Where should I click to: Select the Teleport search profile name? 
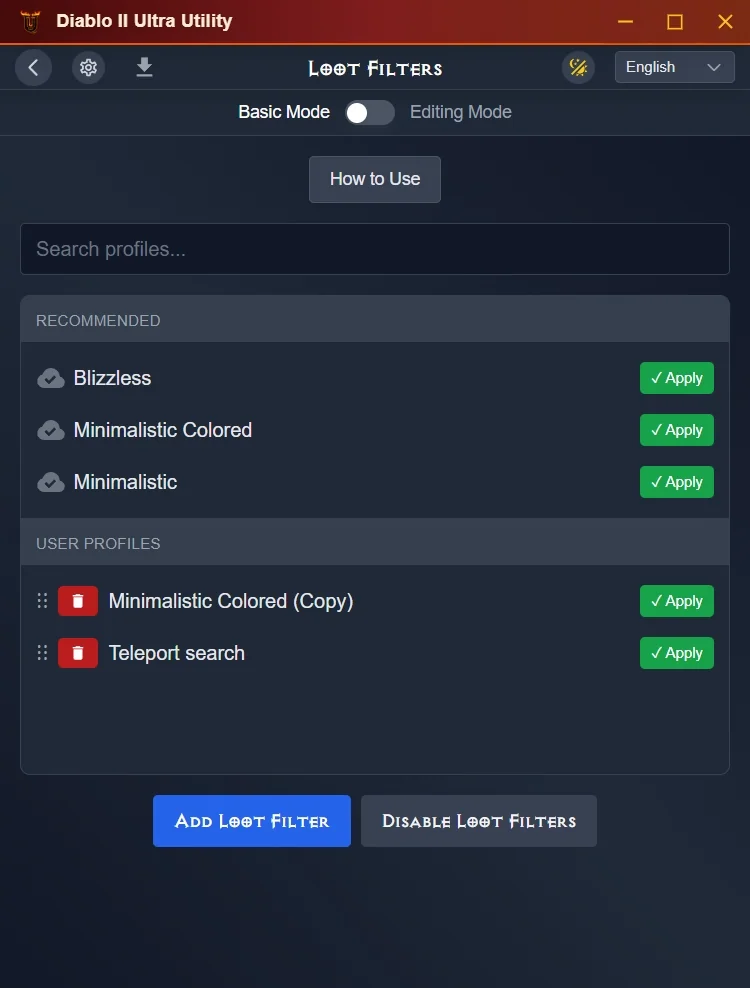coord(176,653)
